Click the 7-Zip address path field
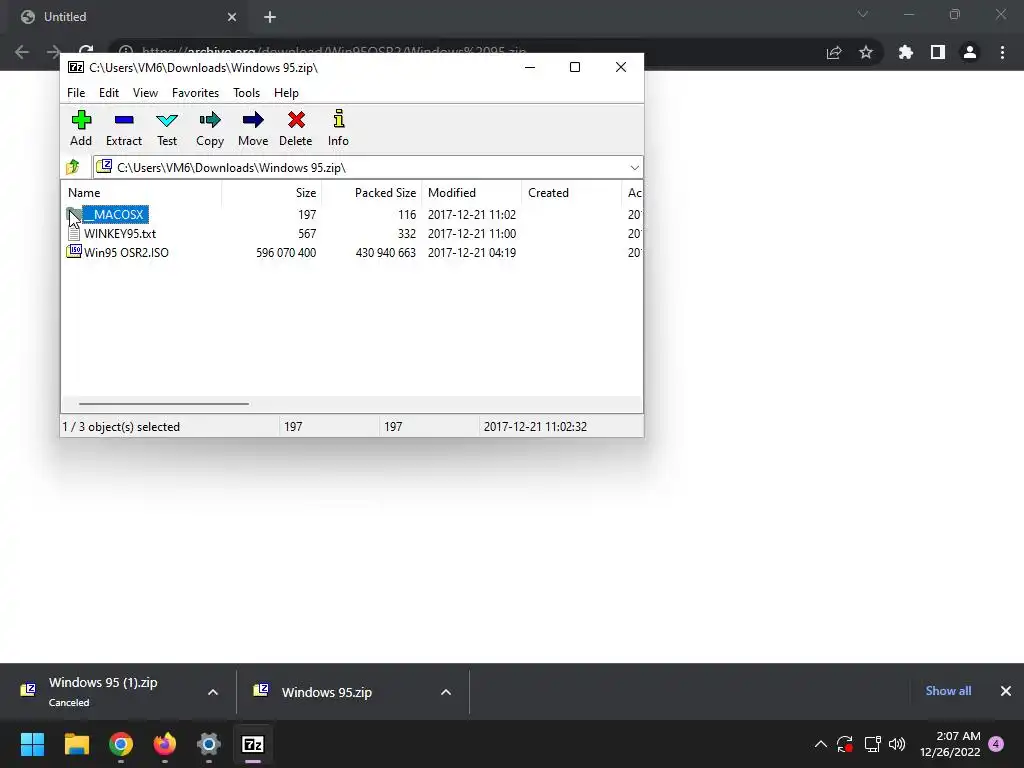The image size is (1024, 768). [x=368, y=168]
